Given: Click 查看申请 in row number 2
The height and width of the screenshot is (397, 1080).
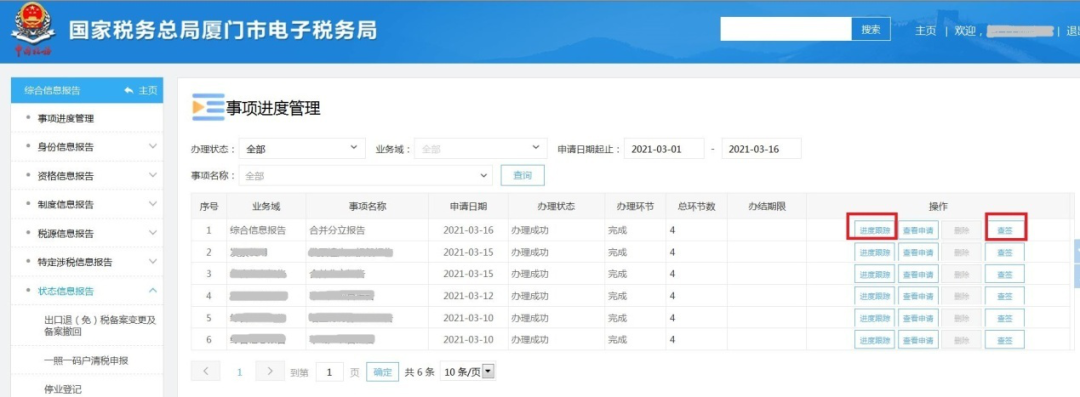Looking at the screenshot, I should tap(918, 252).
